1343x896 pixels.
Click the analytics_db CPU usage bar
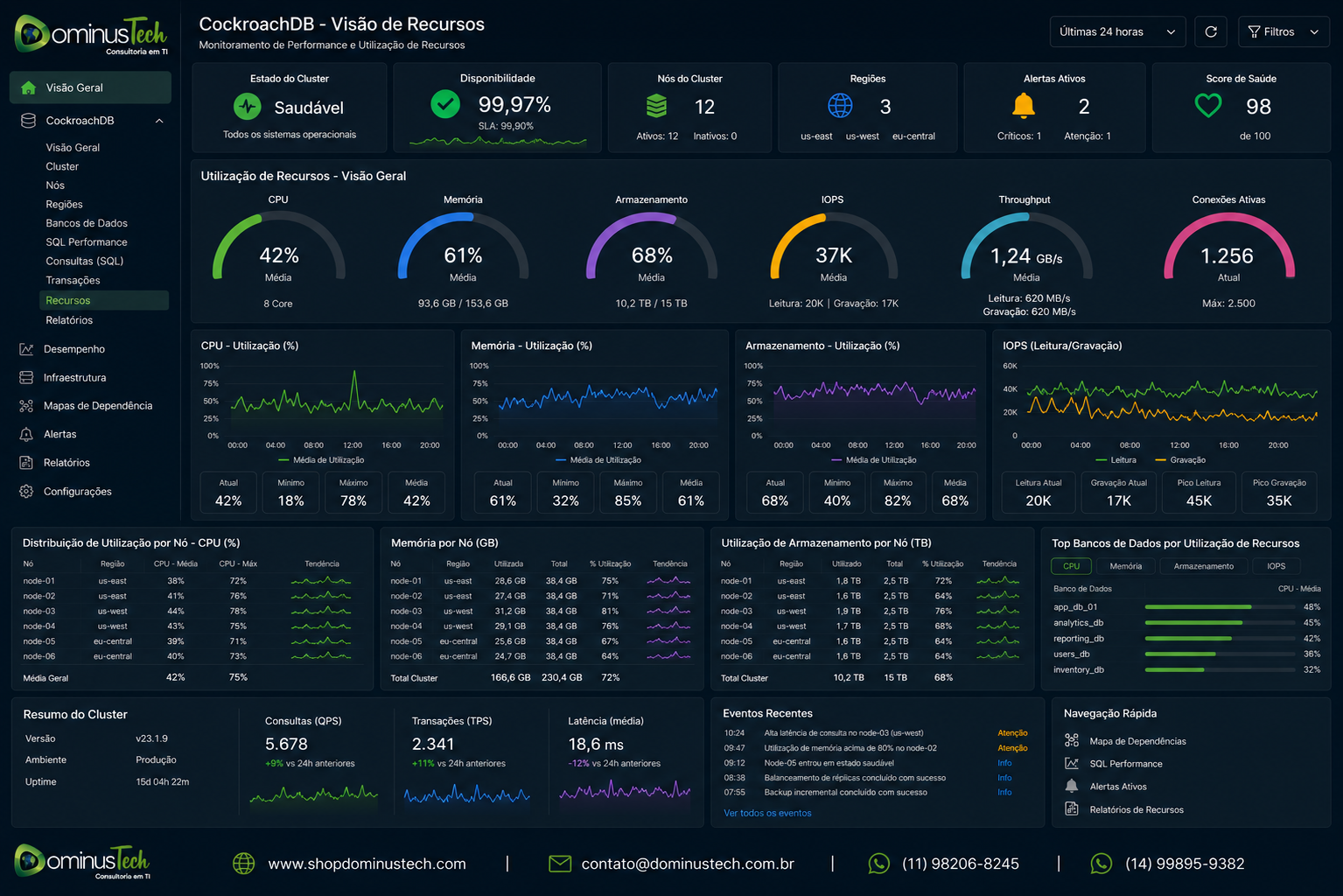[x=1220, y=622]
